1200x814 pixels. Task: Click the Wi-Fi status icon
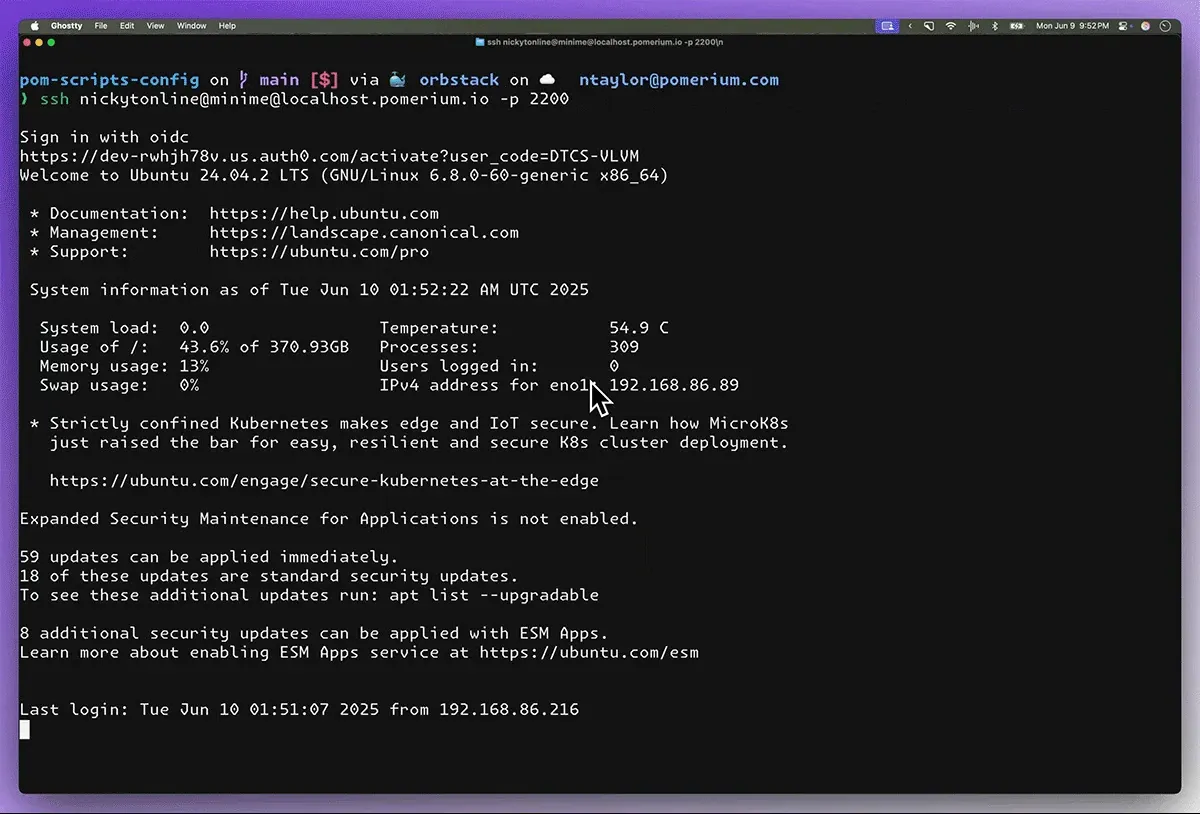(x=951, y=26)
